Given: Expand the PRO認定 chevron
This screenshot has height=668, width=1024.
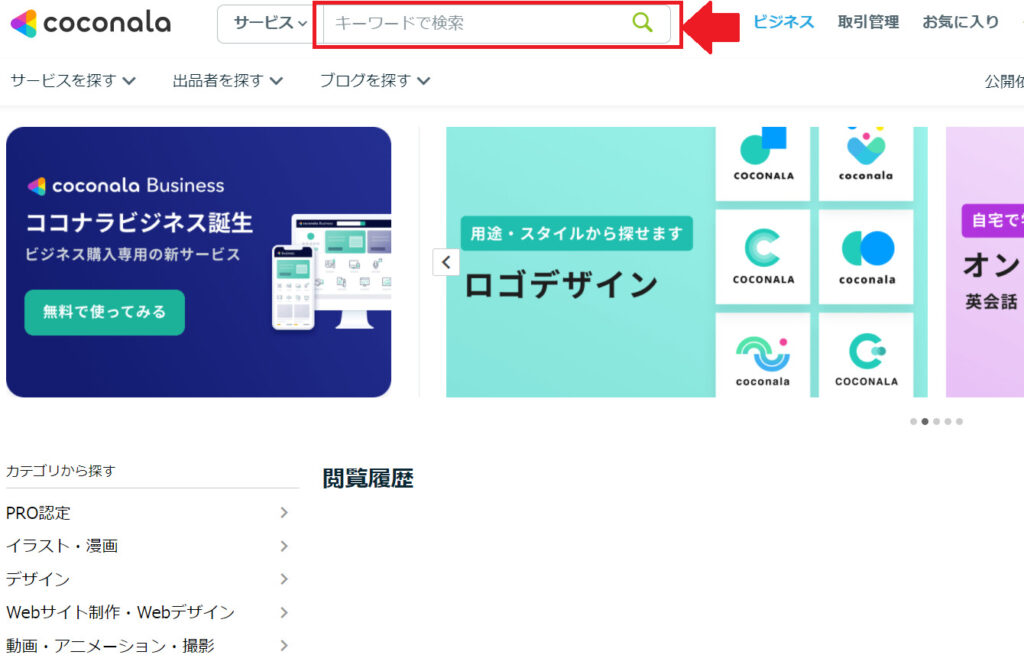Looking at the screenshot, I should click(x=284, y=513).
